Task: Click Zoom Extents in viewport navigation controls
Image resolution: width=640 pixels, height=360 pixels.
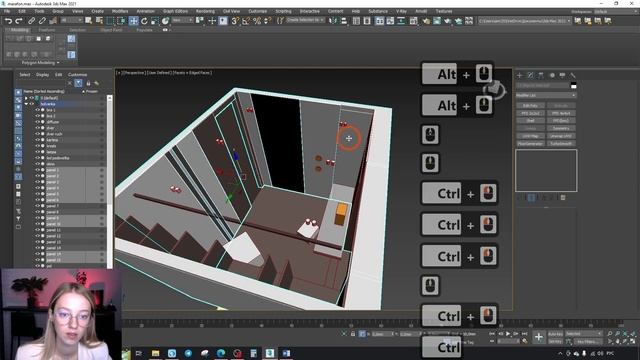Action: 625,334
